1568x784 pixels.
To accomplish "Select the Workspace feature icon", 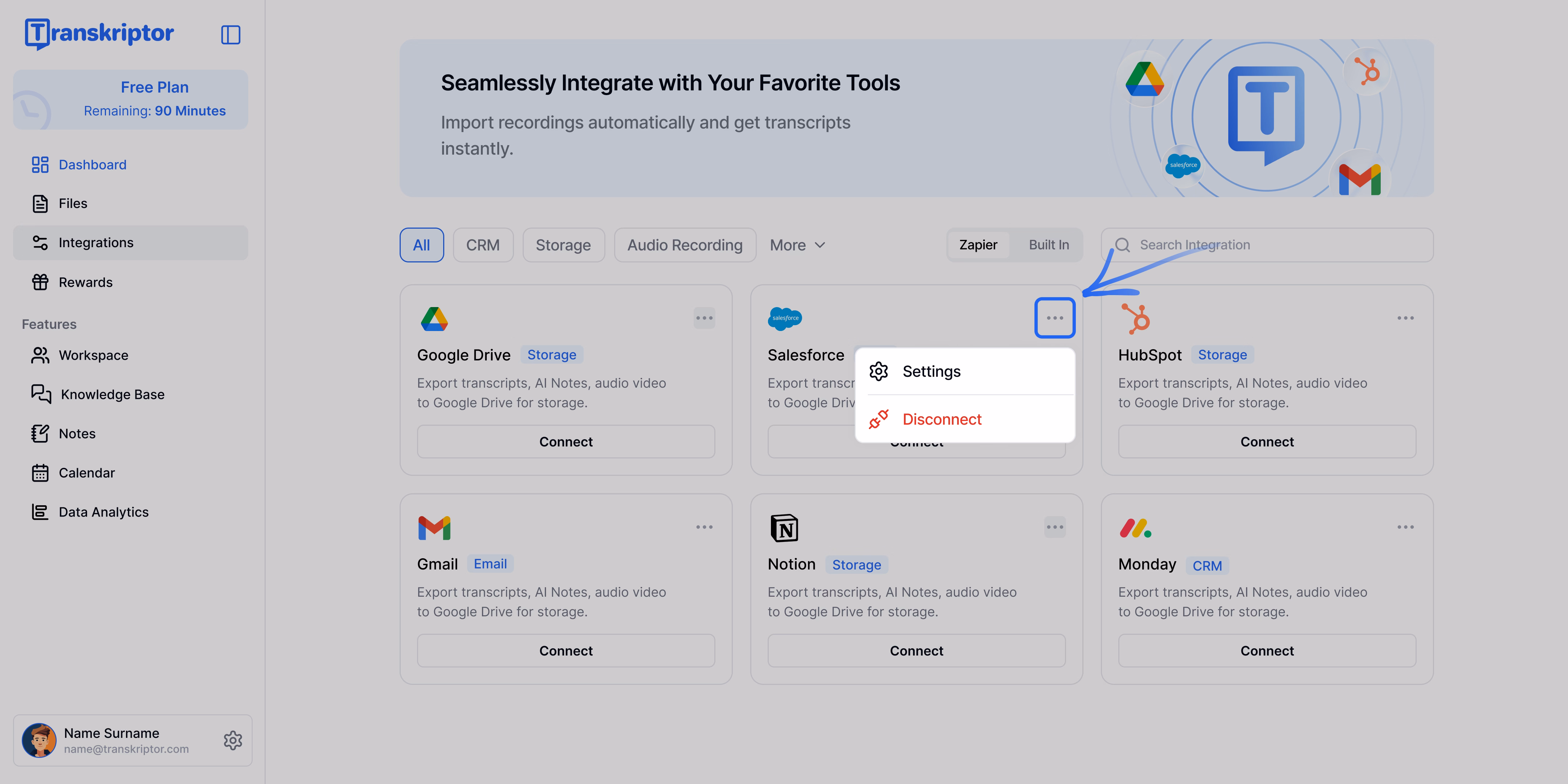I will 40,355.
